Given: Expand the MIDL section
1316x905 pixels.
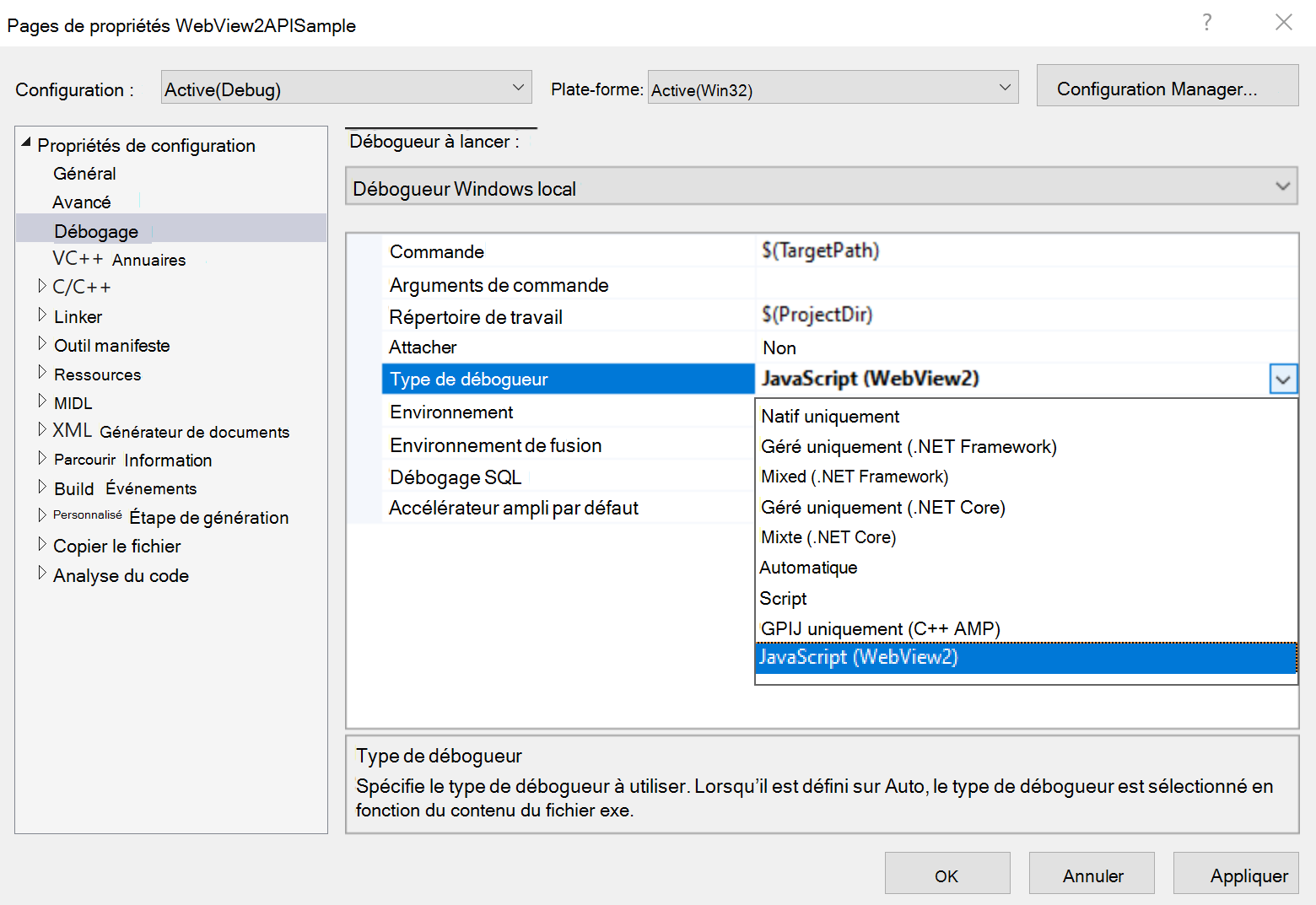Looking at the screenshot, I should (x=43, y=402).
